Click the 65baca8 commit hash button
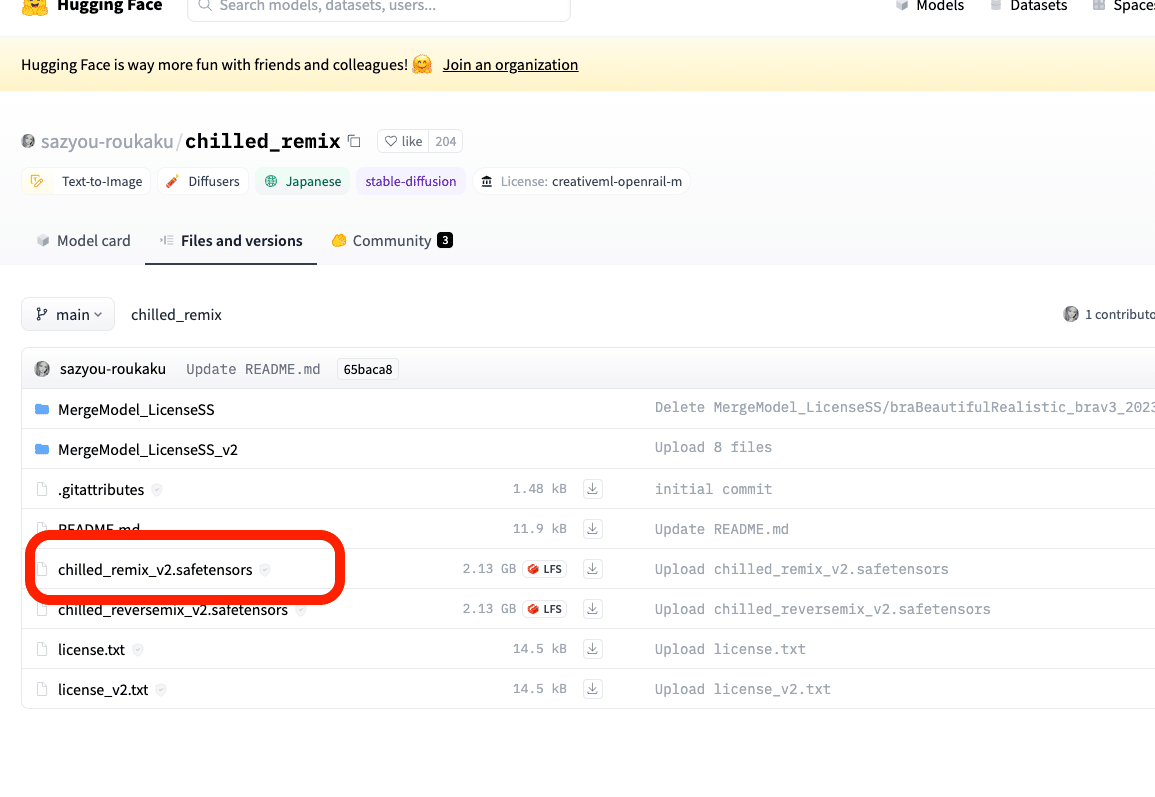Image resolution: width=1155 pixels, height=797 pixels. [x=368, y=369]
